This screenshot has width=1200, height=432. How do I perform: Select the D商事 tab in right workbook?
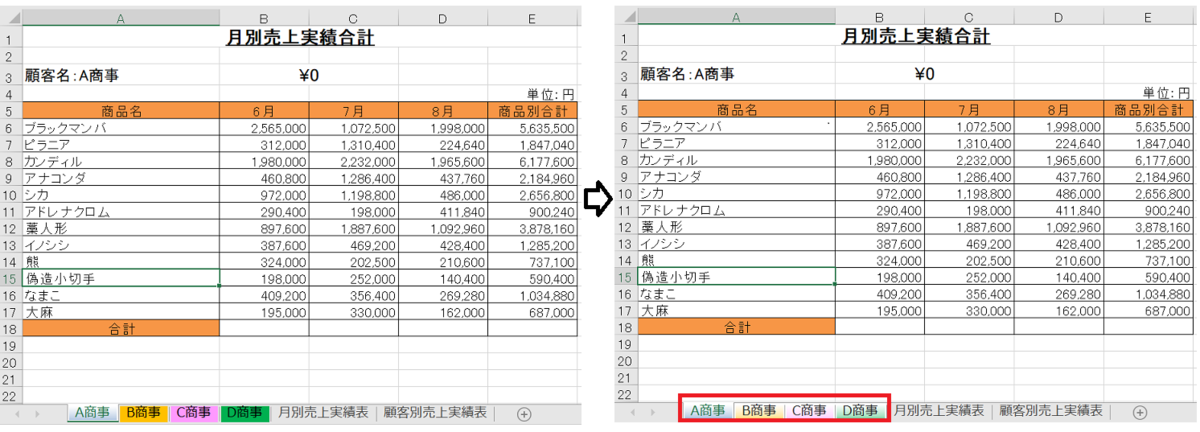[860, 410]
